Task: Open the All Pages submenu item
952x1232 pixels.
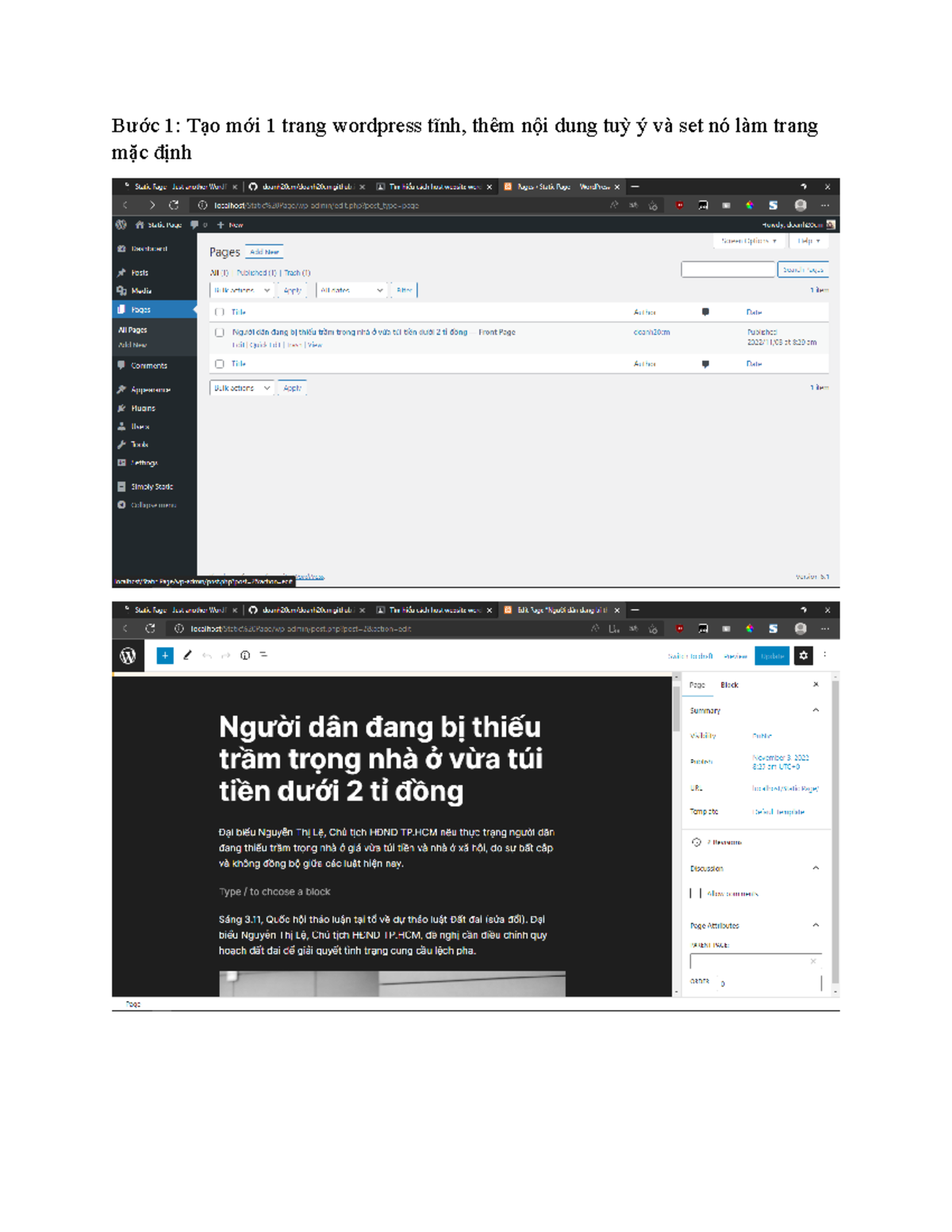Action: [132, 330]
